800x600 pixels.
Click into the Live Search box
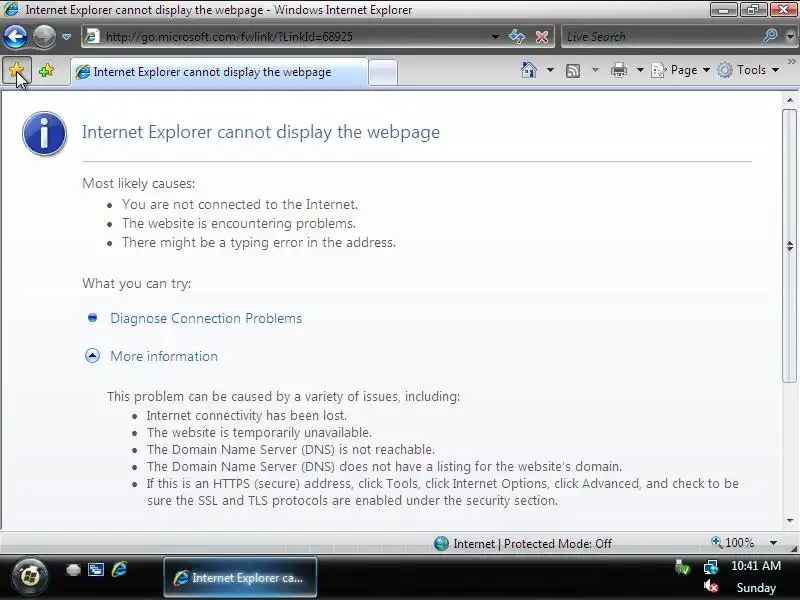click(x=661, y=37)
